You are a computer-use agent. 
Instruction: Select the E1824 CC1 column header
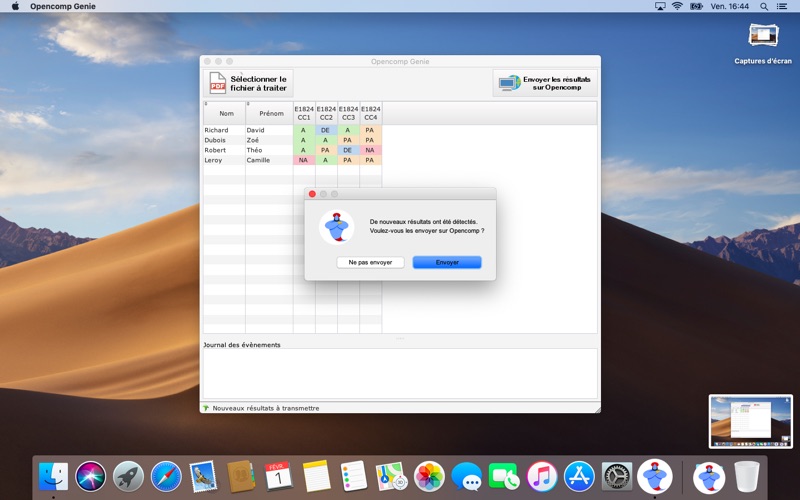tap(304, 113)
